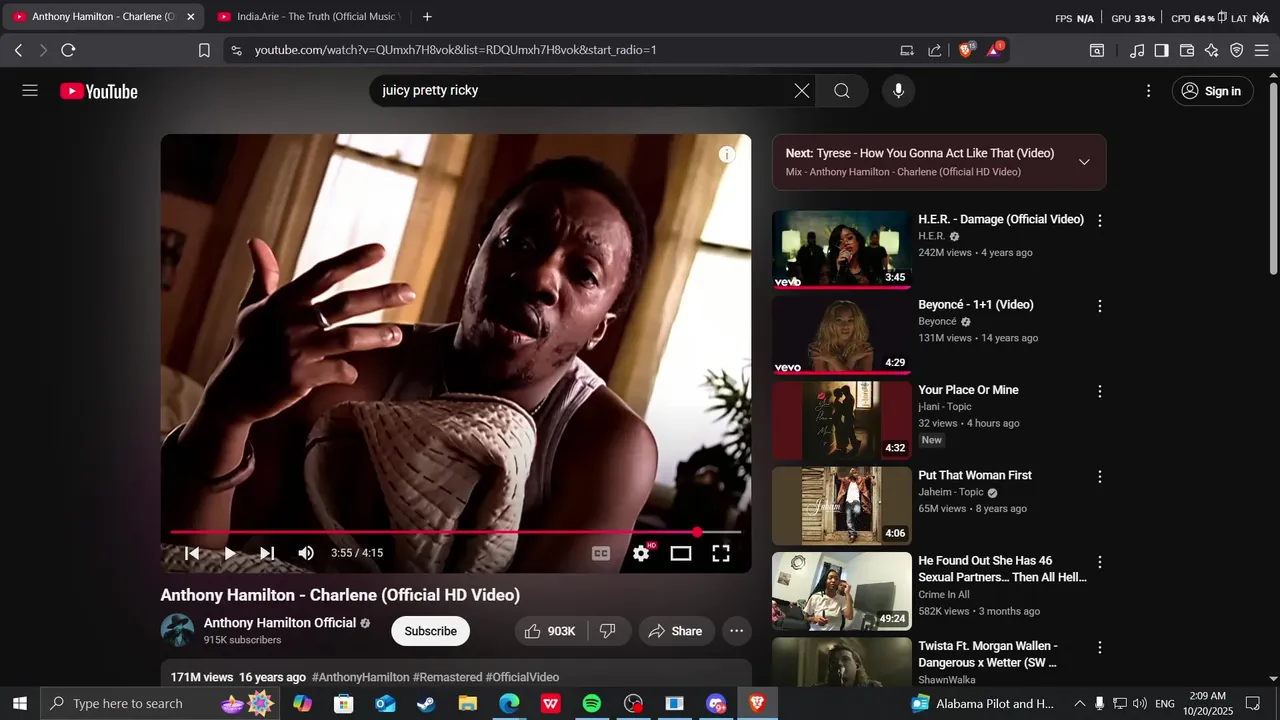The image size is (1280, 720).
Task: Open player settings gear
Action: (642, 553)
